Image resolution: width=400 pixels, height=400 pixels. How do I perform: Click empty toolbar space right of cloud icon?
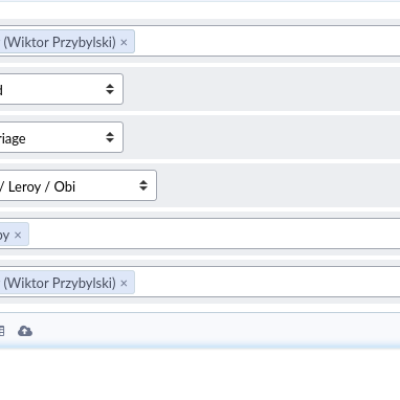(217, 331)
